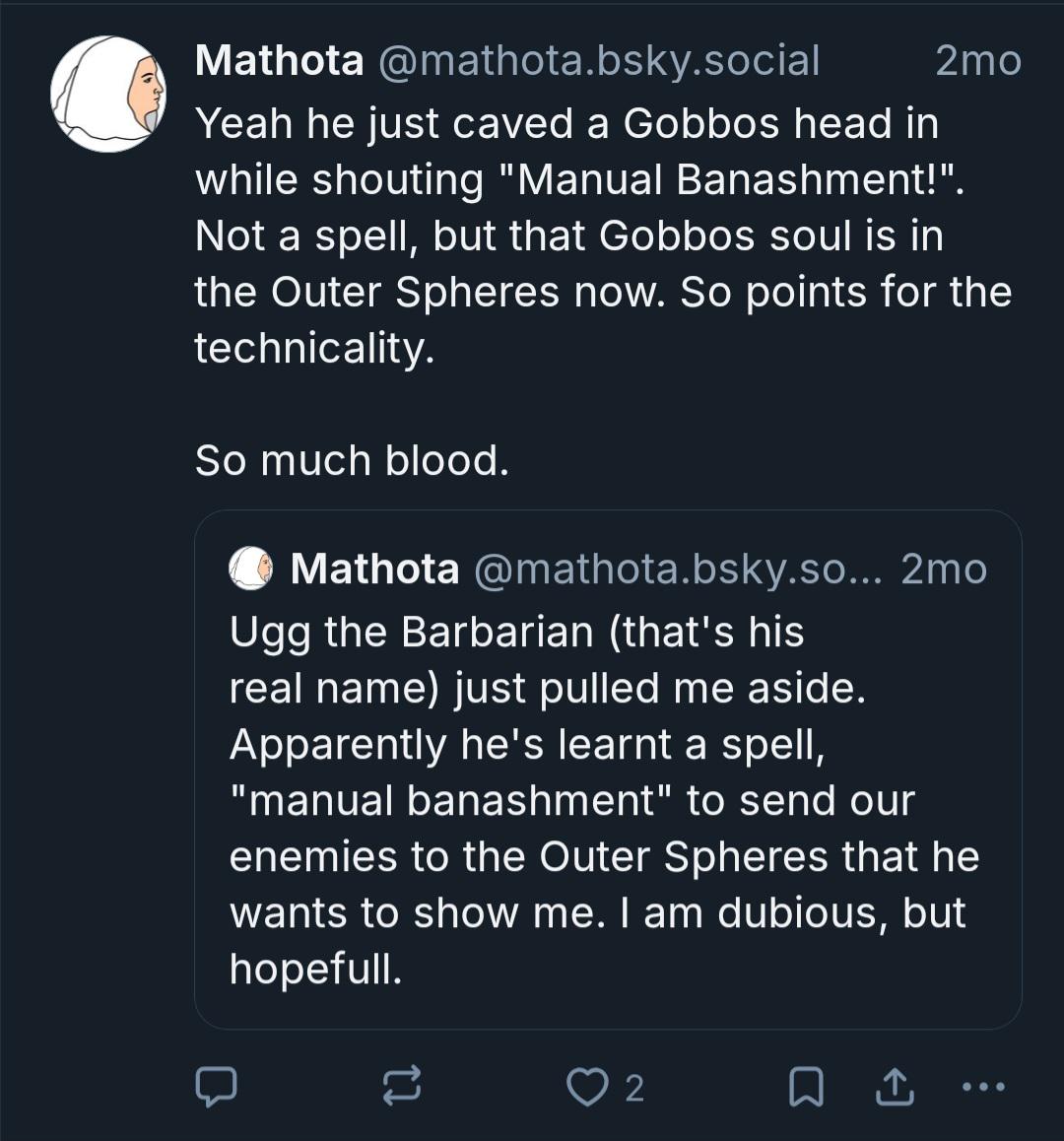The image size is (1064, 1141).
Task: Tap the share upload icon
Action: 894,1087
